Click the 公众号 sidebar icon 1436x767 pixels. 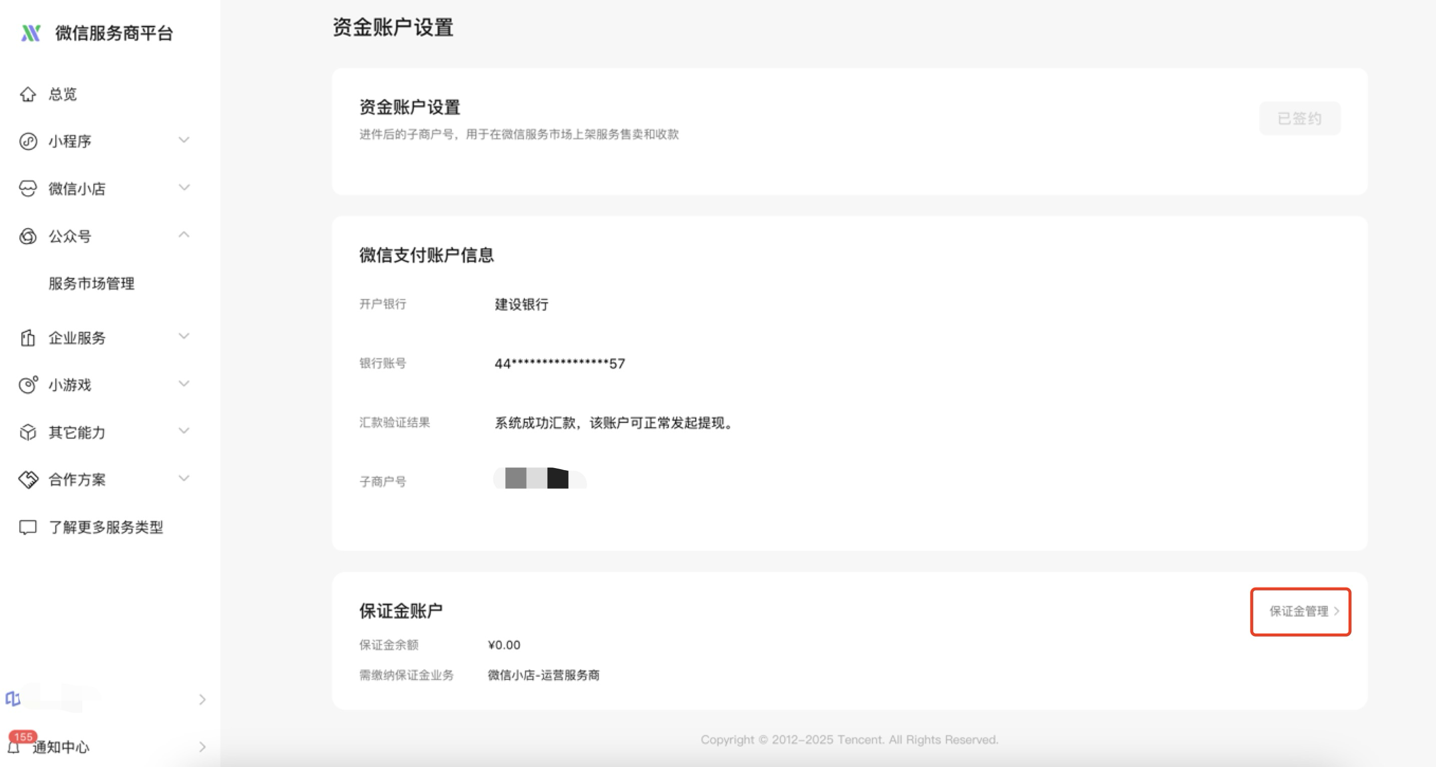28,236
